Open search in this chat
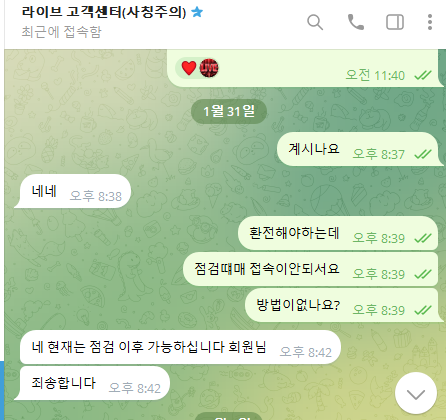Image resolution: width=446 pixels, height=420 pixels. pyautogui.click(x=315, y=22)
